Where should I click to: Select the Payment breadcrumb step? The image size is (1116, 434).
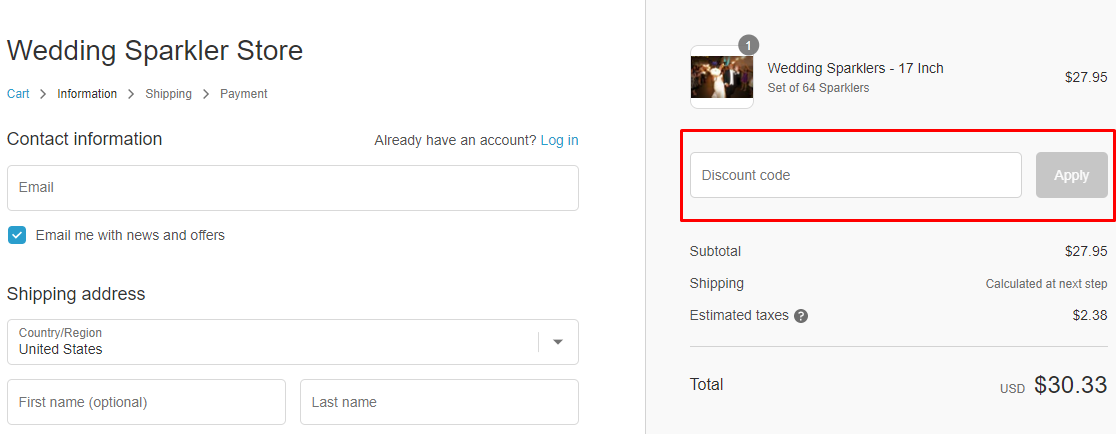point(243,94)
